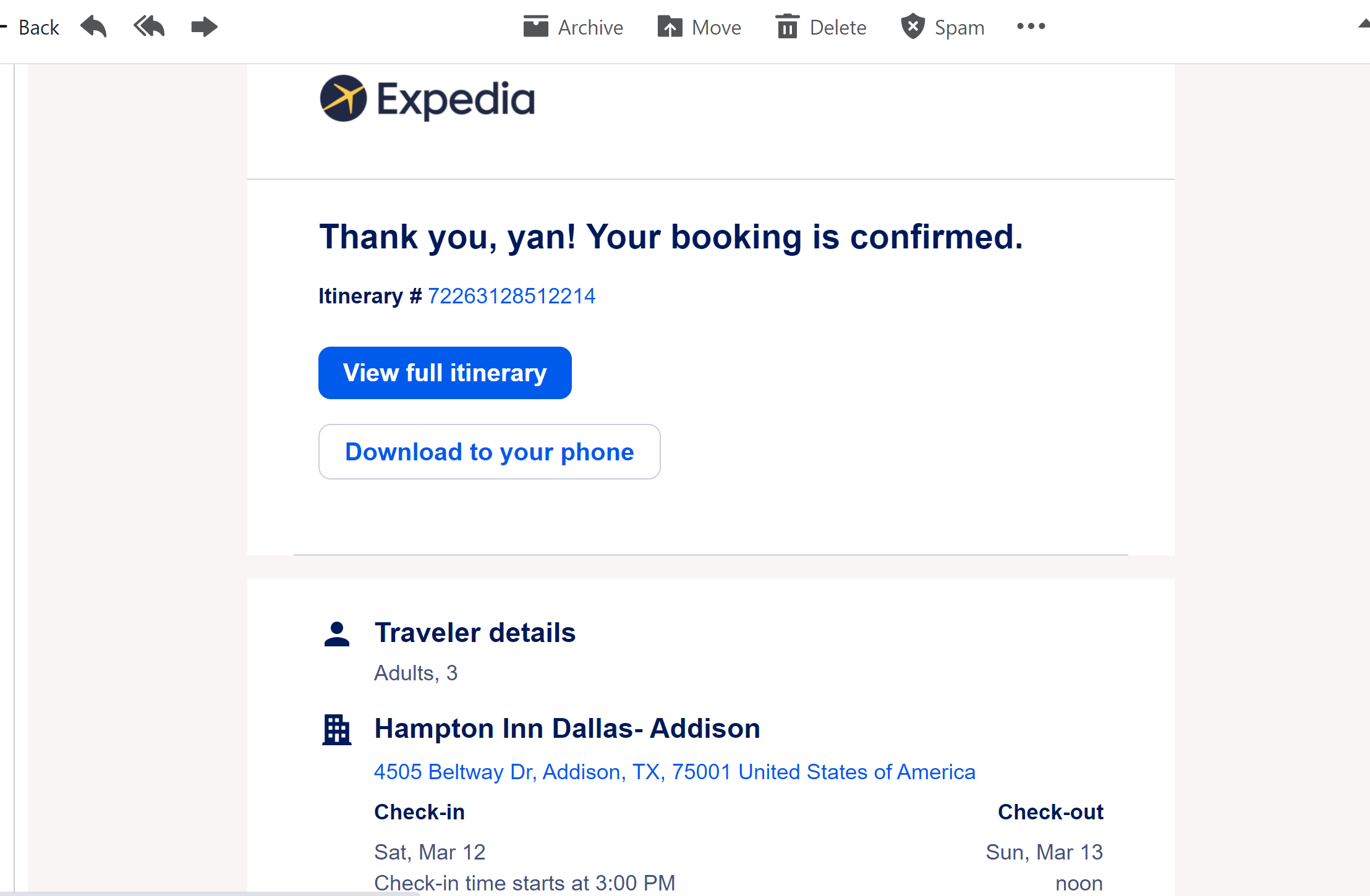Screen dimensions: 1370x896
Task: Open the Move to folder option
Action: [699, 27]
